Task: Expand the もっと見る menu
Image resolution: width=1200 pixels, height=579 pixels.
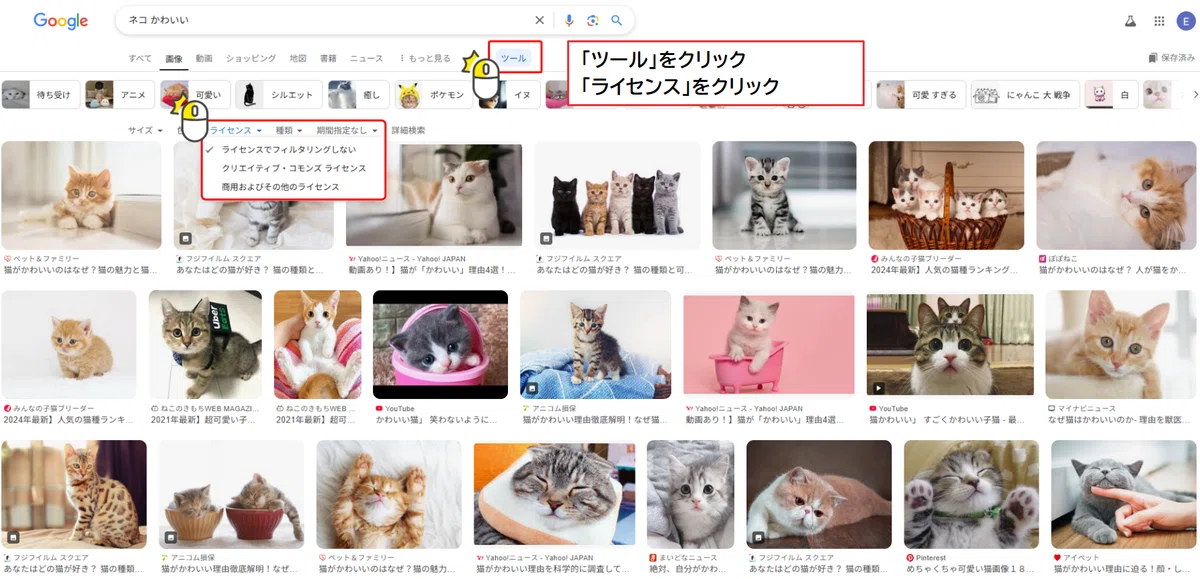Action: [x=426, y=59]
